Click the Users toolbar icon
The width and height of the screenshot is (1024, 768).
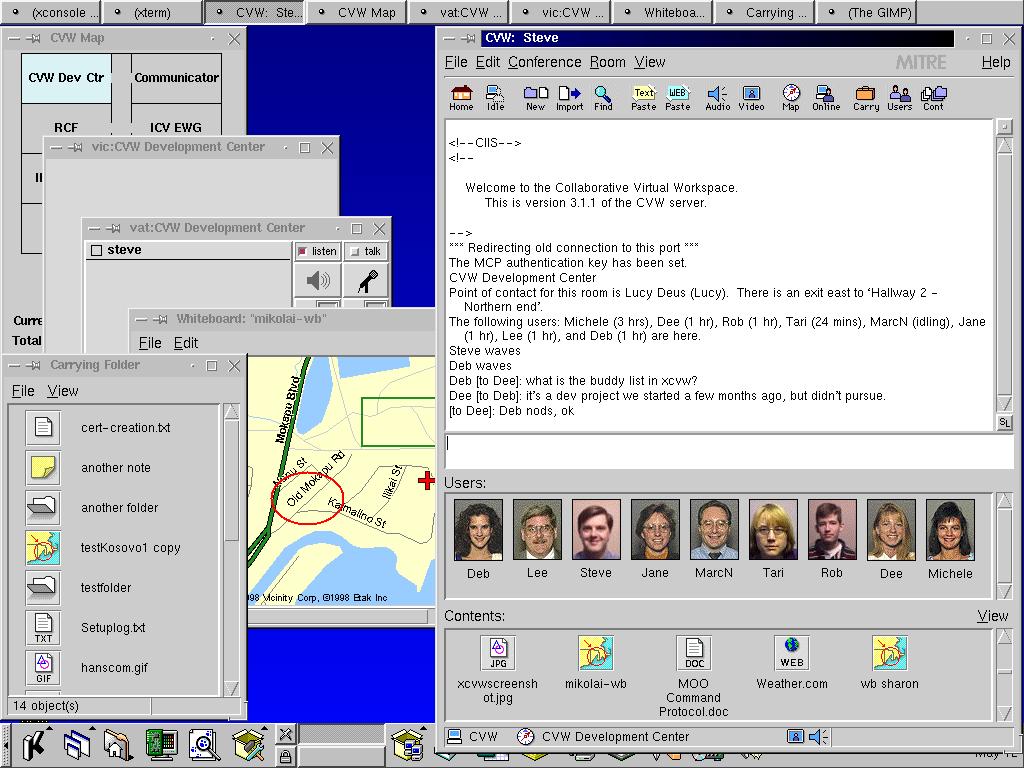[899, 97]
